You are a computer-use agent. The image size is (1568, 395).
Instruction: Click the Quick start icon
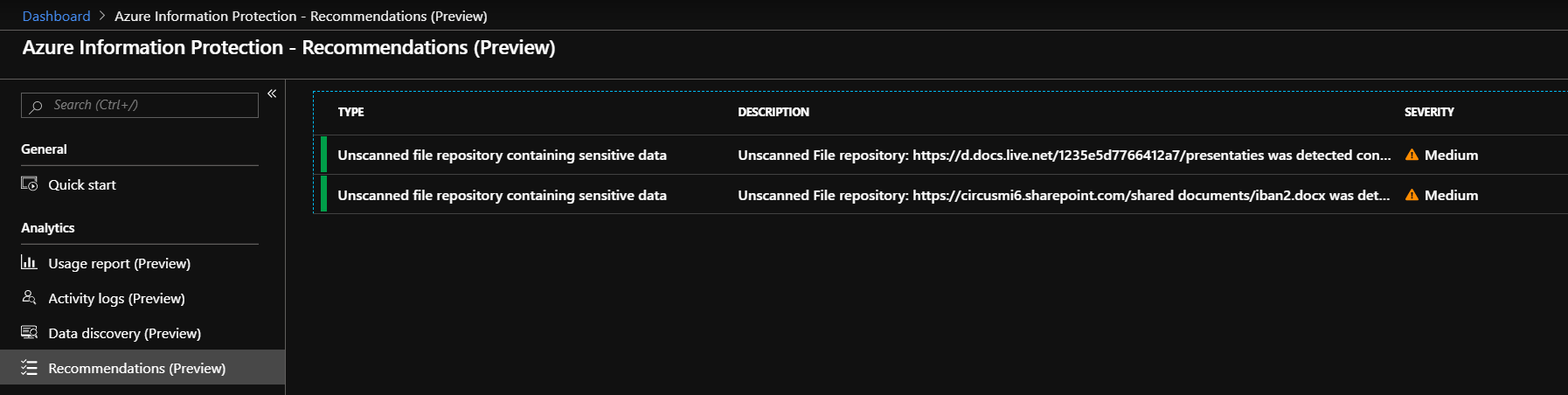[29, 184]
